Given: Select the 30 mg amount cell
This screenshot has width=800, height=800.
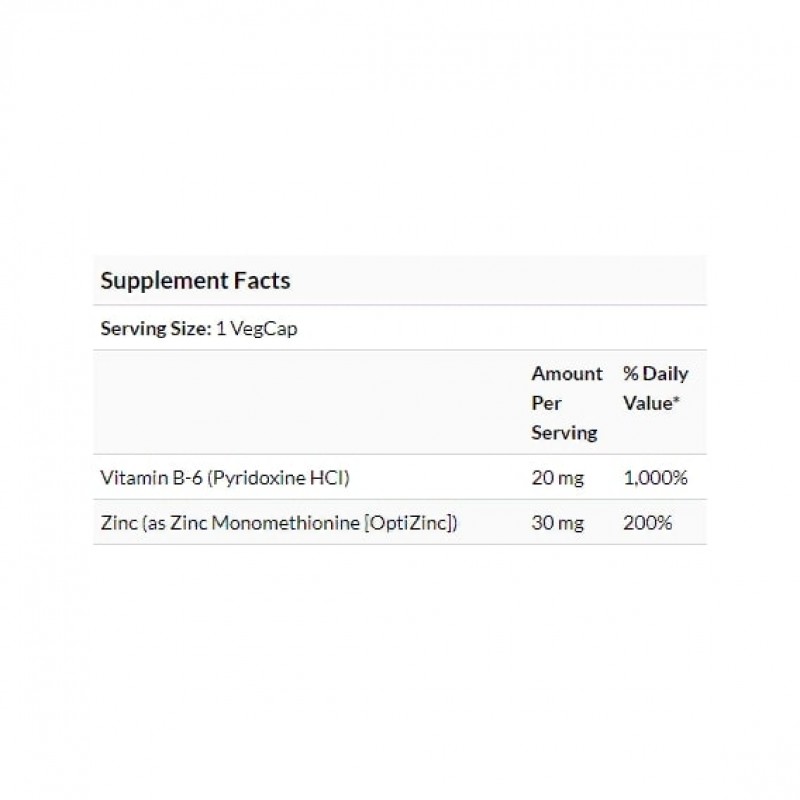Looking at the screenshot, I should (x=554, y=522).
